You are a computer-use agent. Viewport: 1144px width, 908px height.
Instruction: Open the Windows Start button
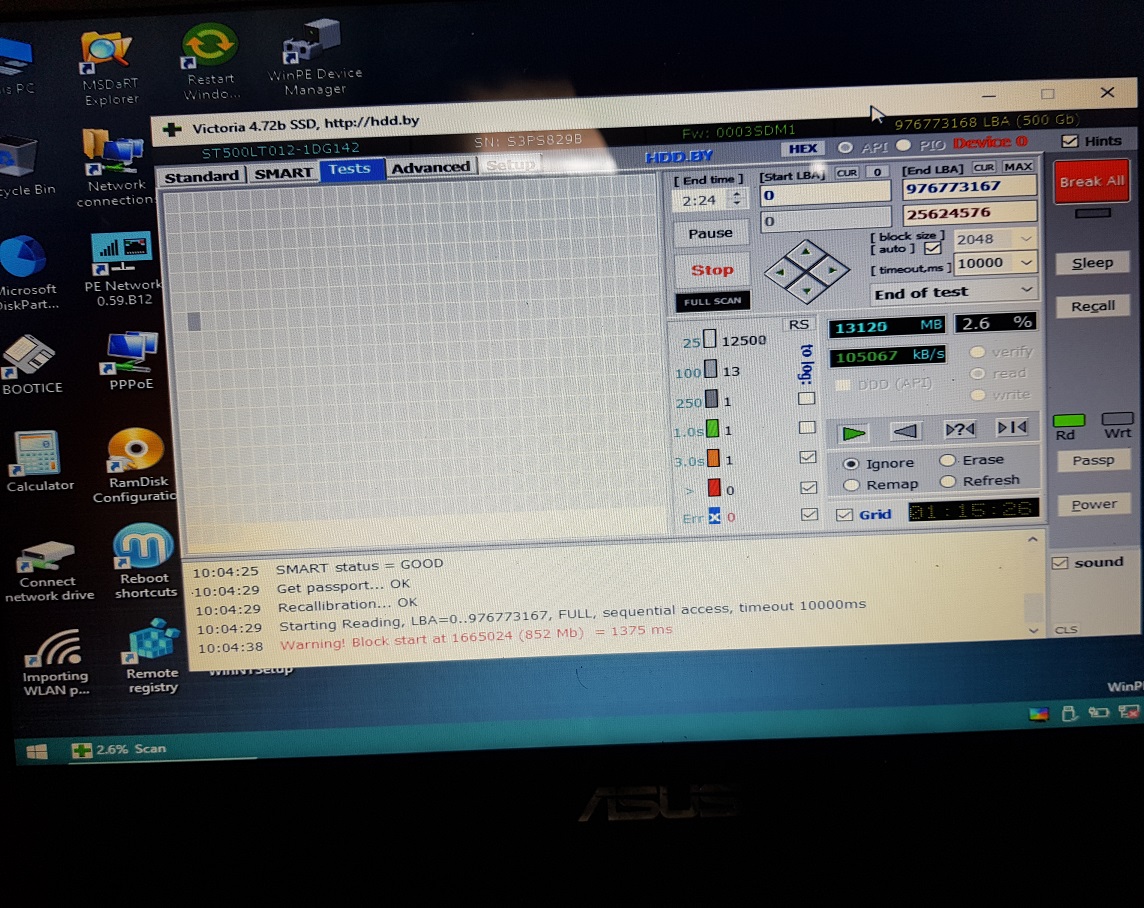(x=36, y=751)
